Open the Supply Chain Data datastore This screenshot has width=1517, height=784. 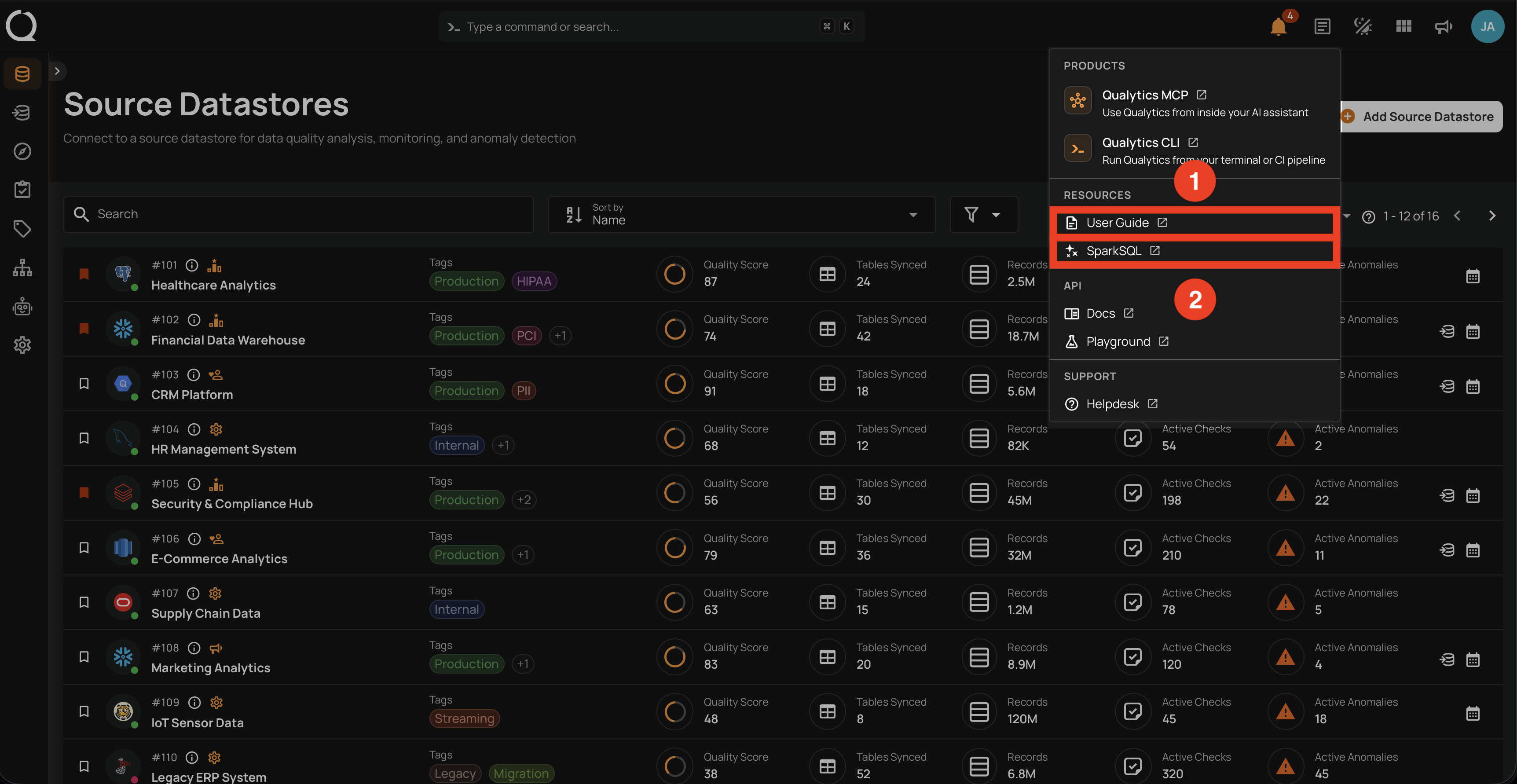coord(205,614)
